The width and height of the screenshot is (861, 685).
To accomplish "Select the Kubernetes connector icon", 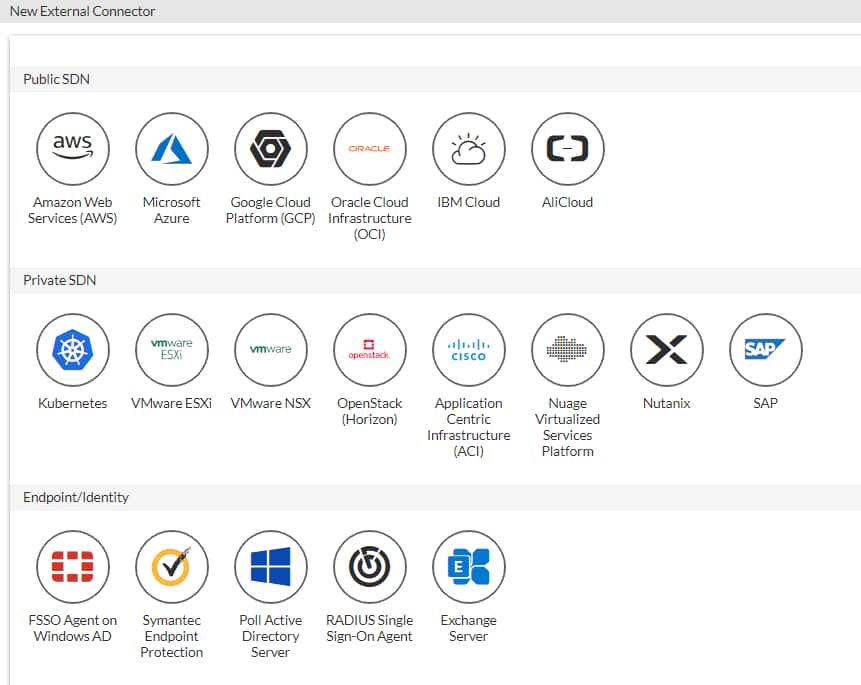I will (x=72, y=350).
